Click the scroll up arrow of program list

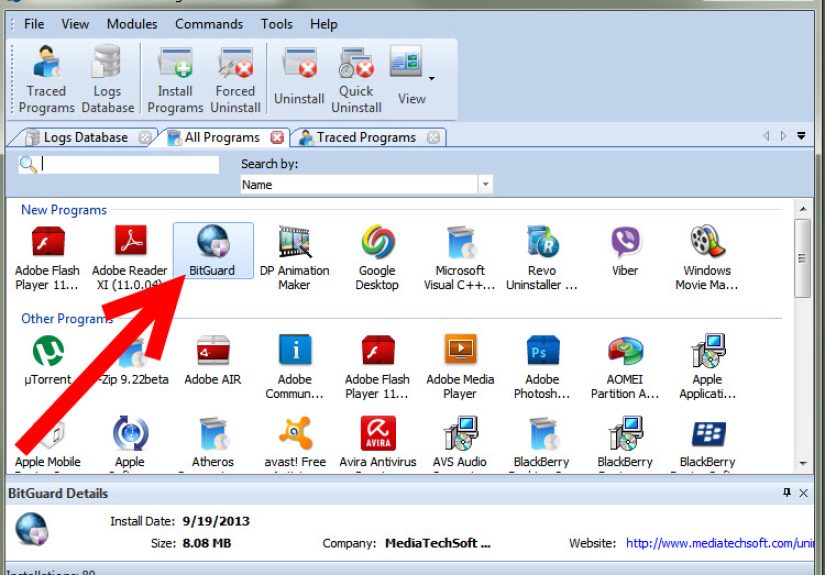[x=803, y=209]
